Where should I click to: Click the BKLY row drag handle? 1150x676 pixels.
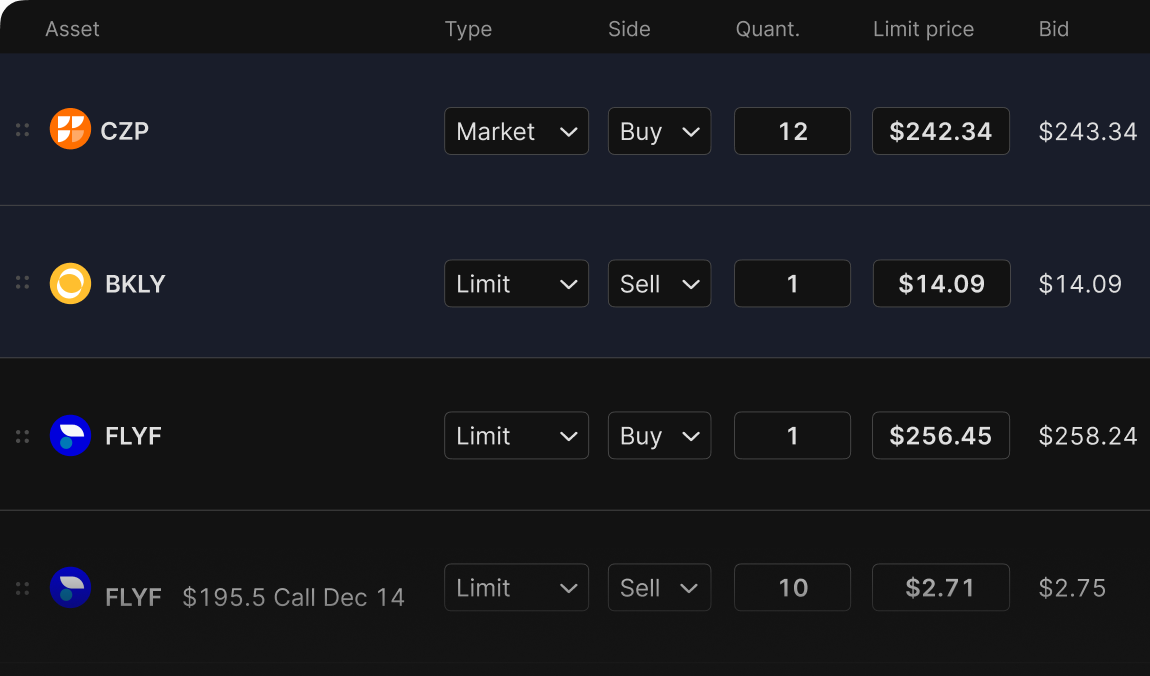click(22, 284)
